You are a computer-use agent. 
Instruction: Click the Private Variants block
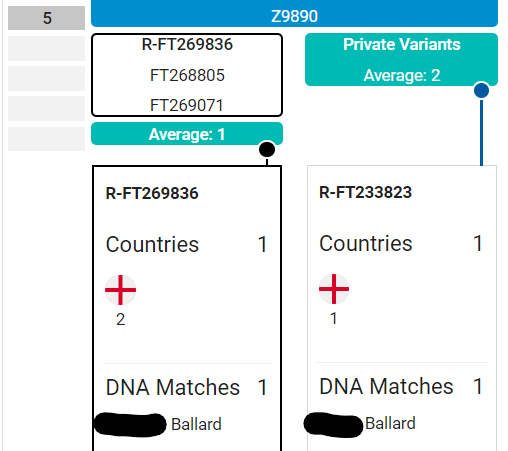click(401, 59)
